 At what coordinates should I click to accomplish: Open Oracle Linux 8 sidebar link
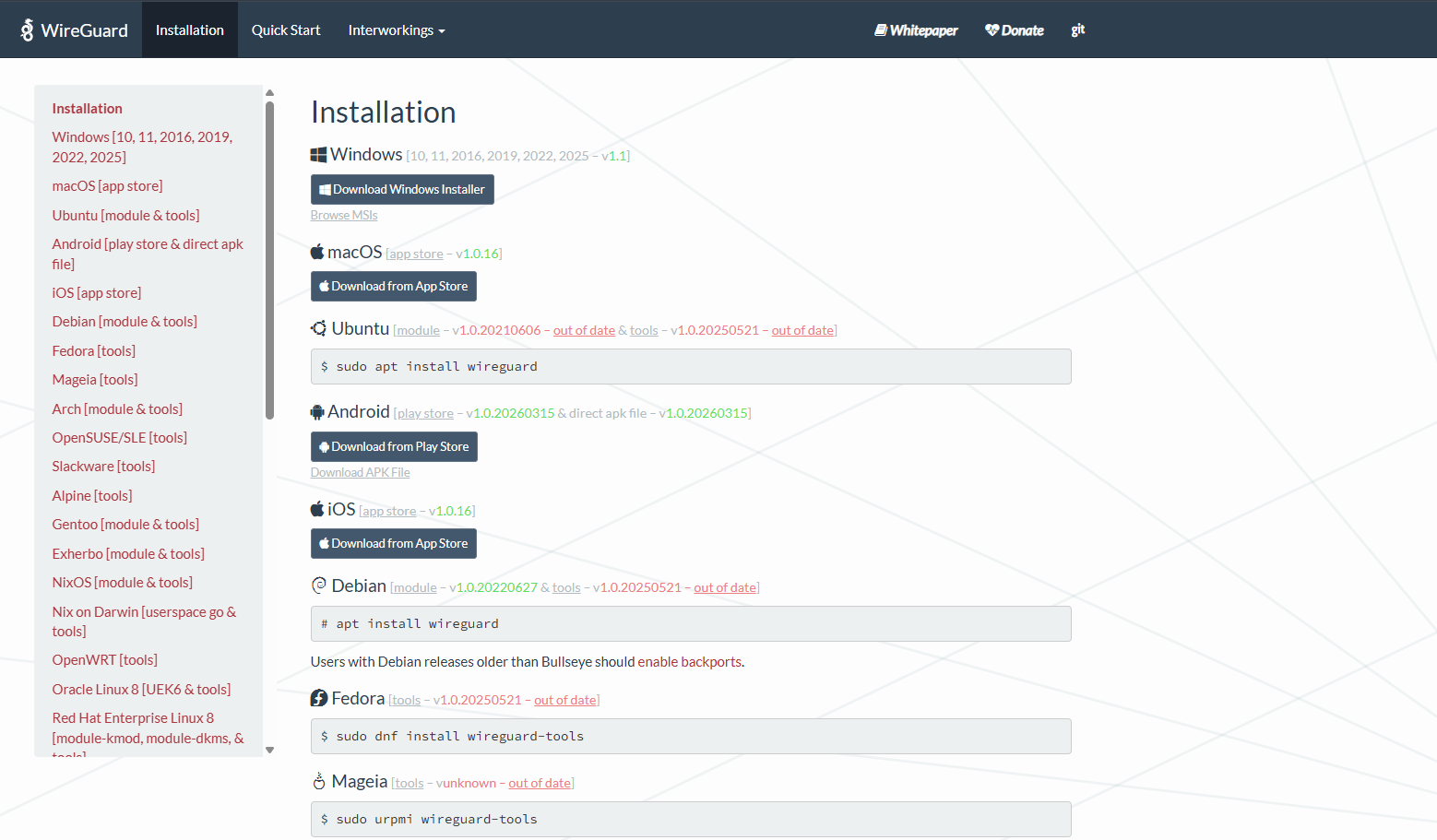pos(142,690)
